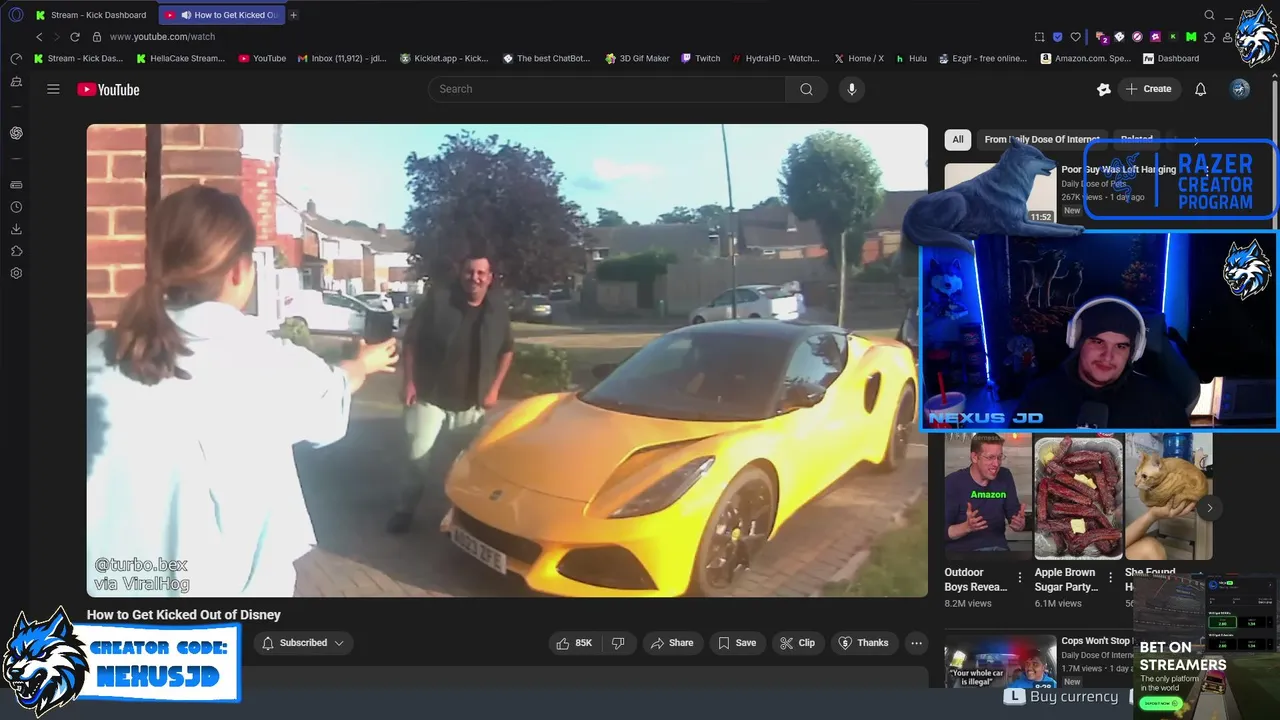Open Apple Brown Sugar Party short thumbnail
Viewport: 1280px width, 720px height.
point(1078,497)
